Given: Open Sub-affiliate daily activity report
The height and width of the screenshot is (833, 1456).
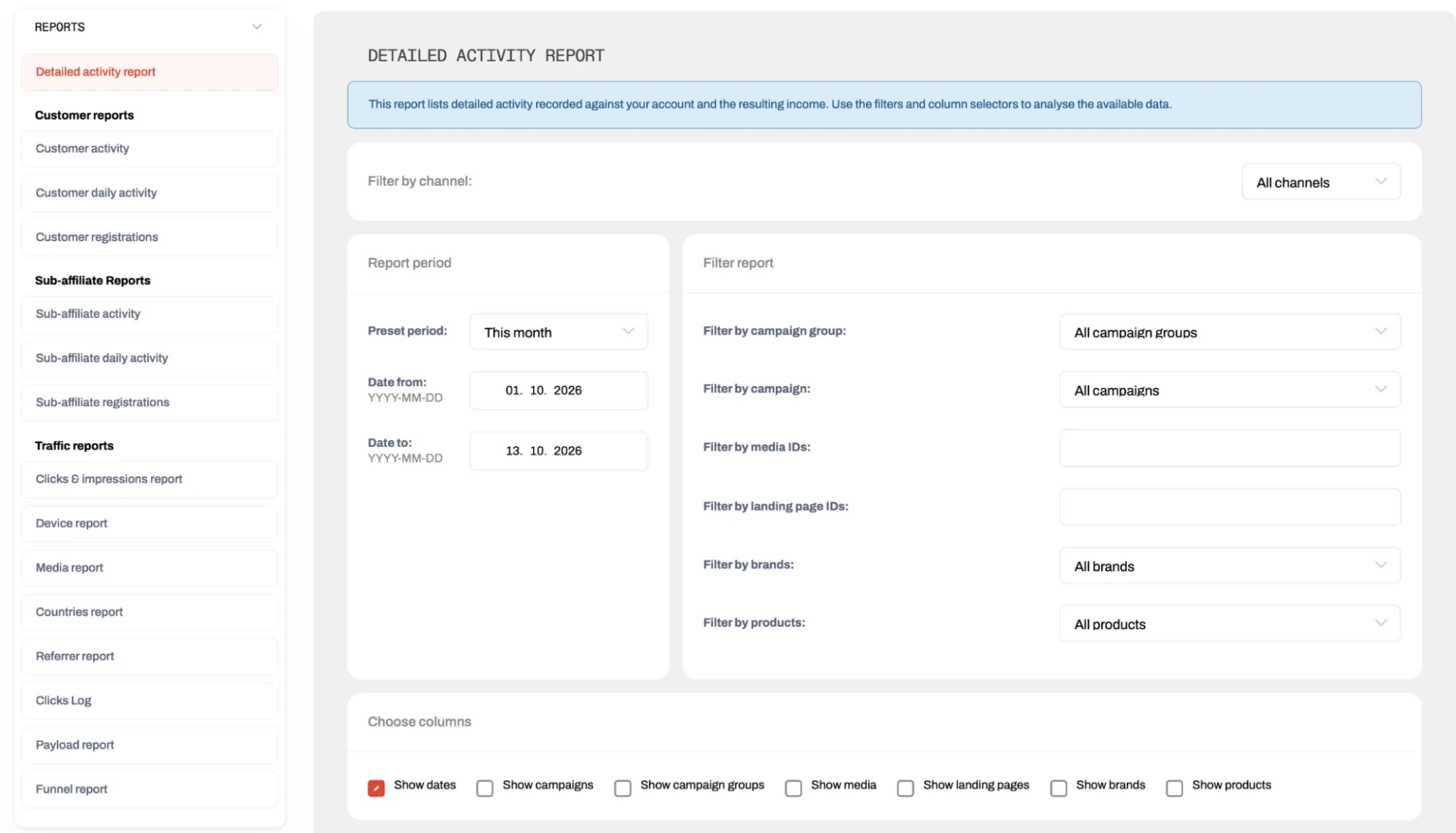Looking at the screenshot, I should click(x=149, y=358).
